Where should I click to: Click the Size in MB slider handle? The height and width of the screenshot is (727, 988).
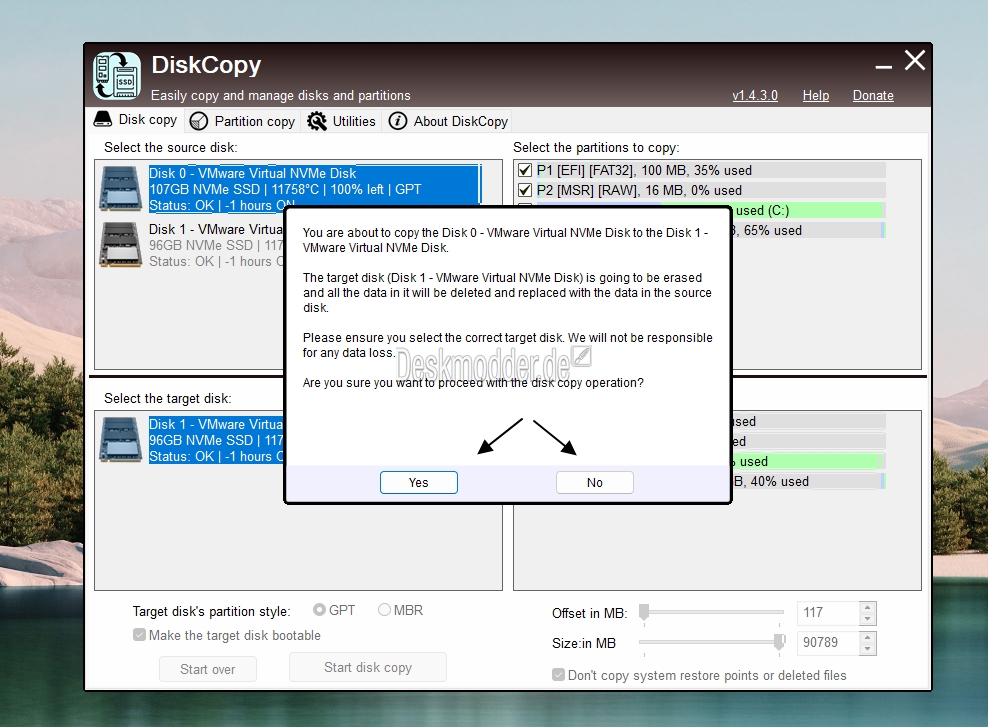pos(779,643)
